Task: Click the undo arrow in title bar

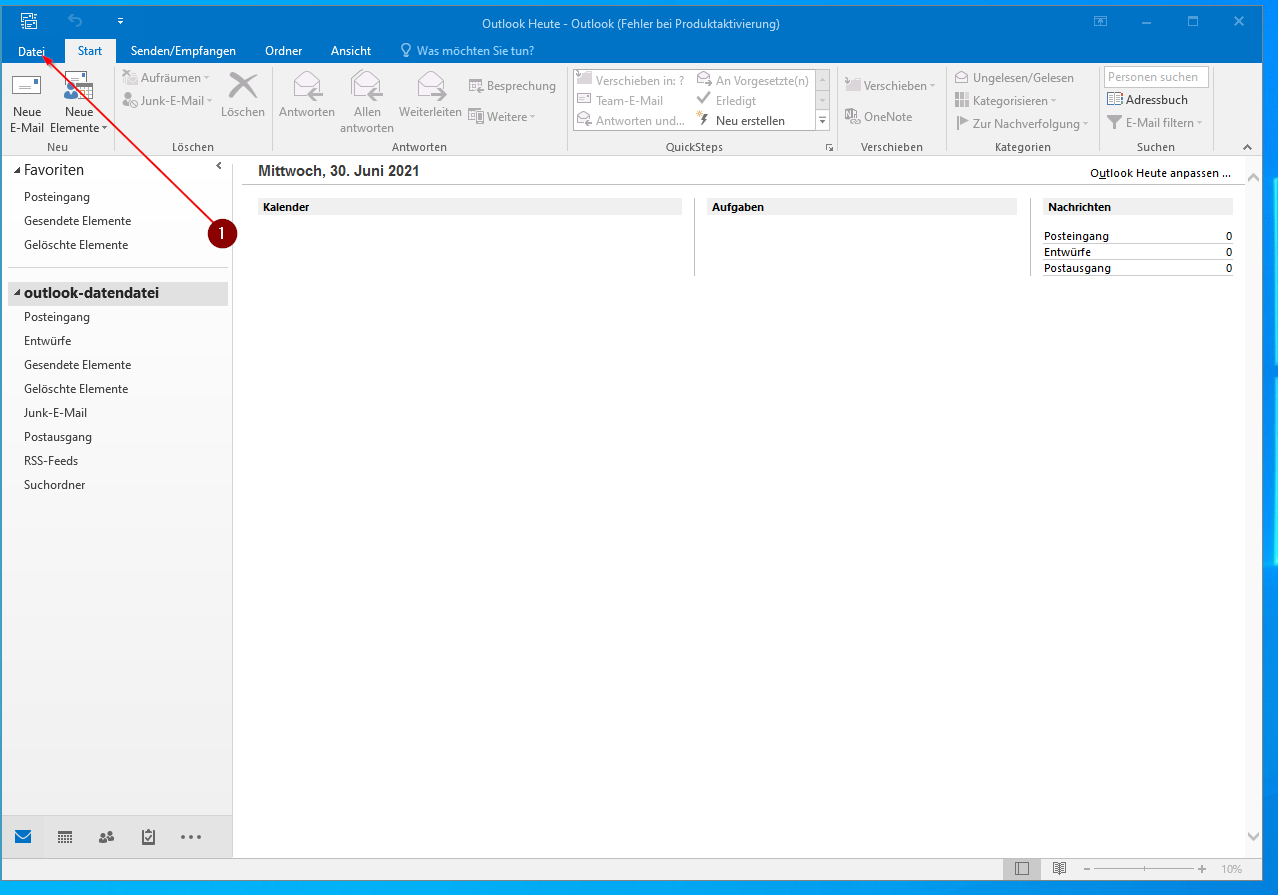Action: 76,20
